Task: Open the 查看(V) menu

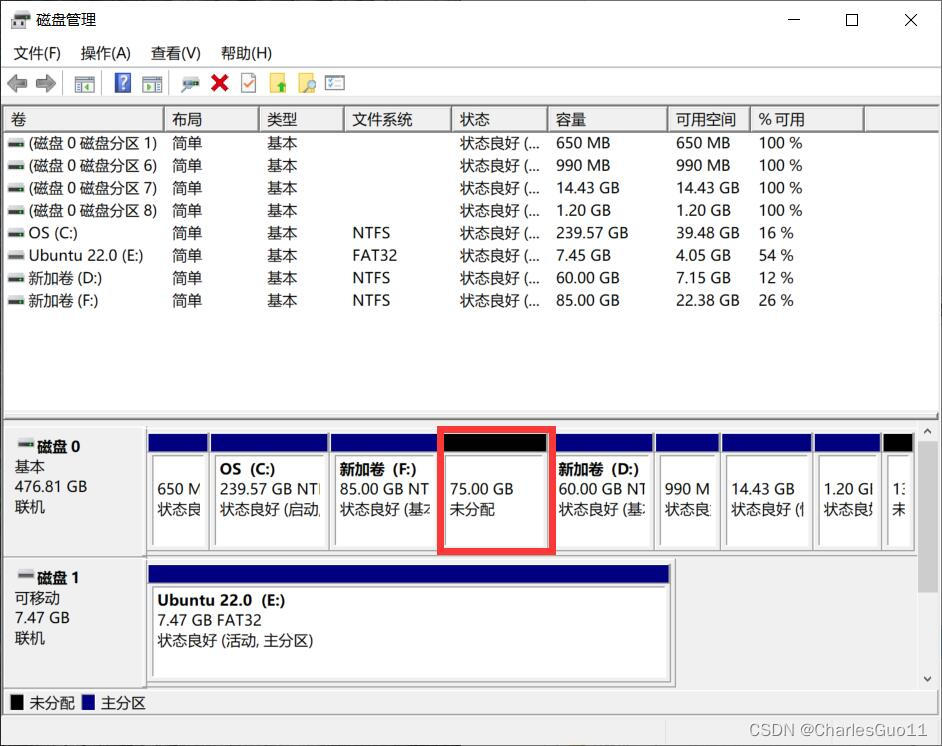Action: point(175,53)
